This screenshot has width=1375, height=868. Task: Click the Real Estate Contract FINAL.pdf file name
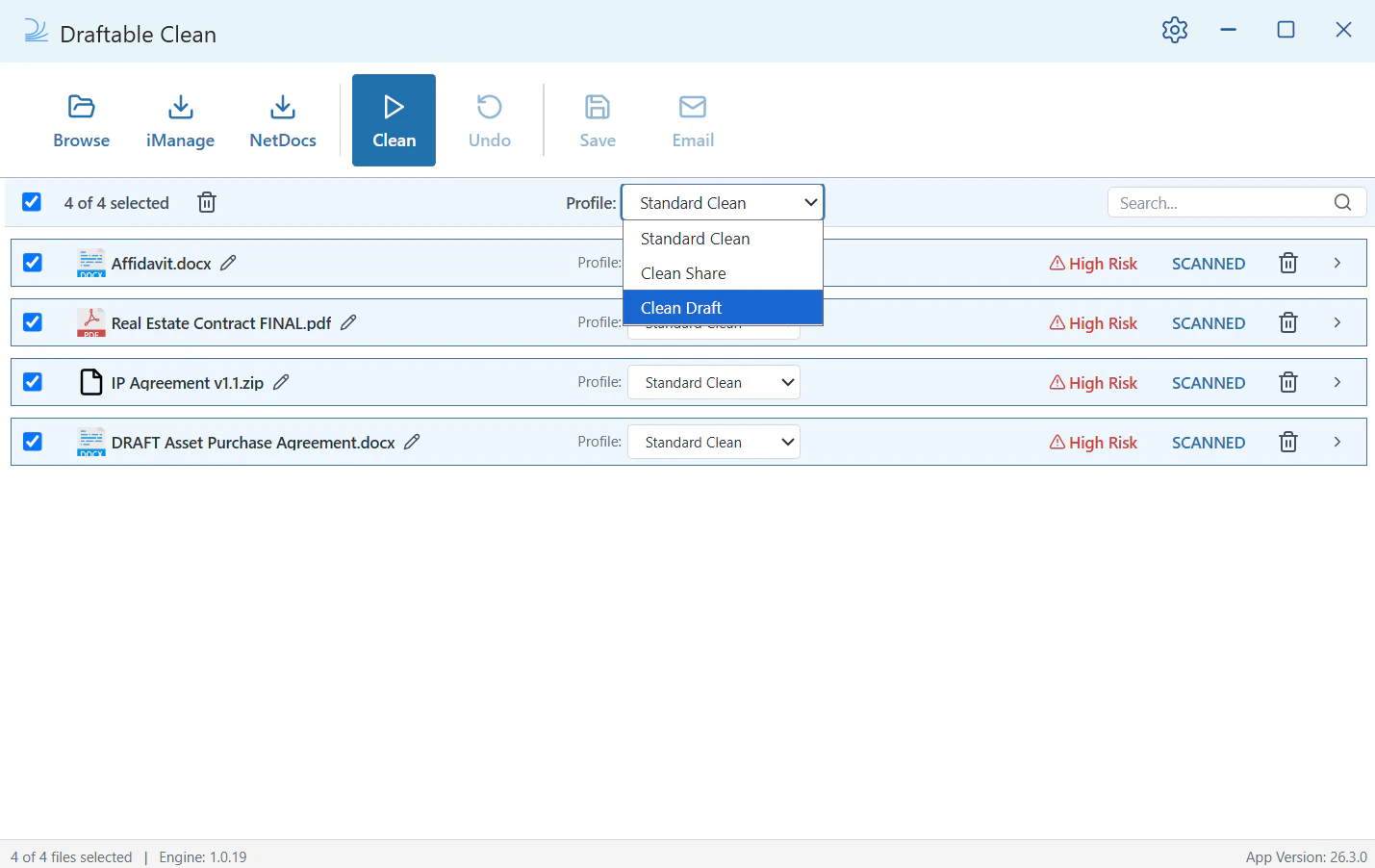221,323
